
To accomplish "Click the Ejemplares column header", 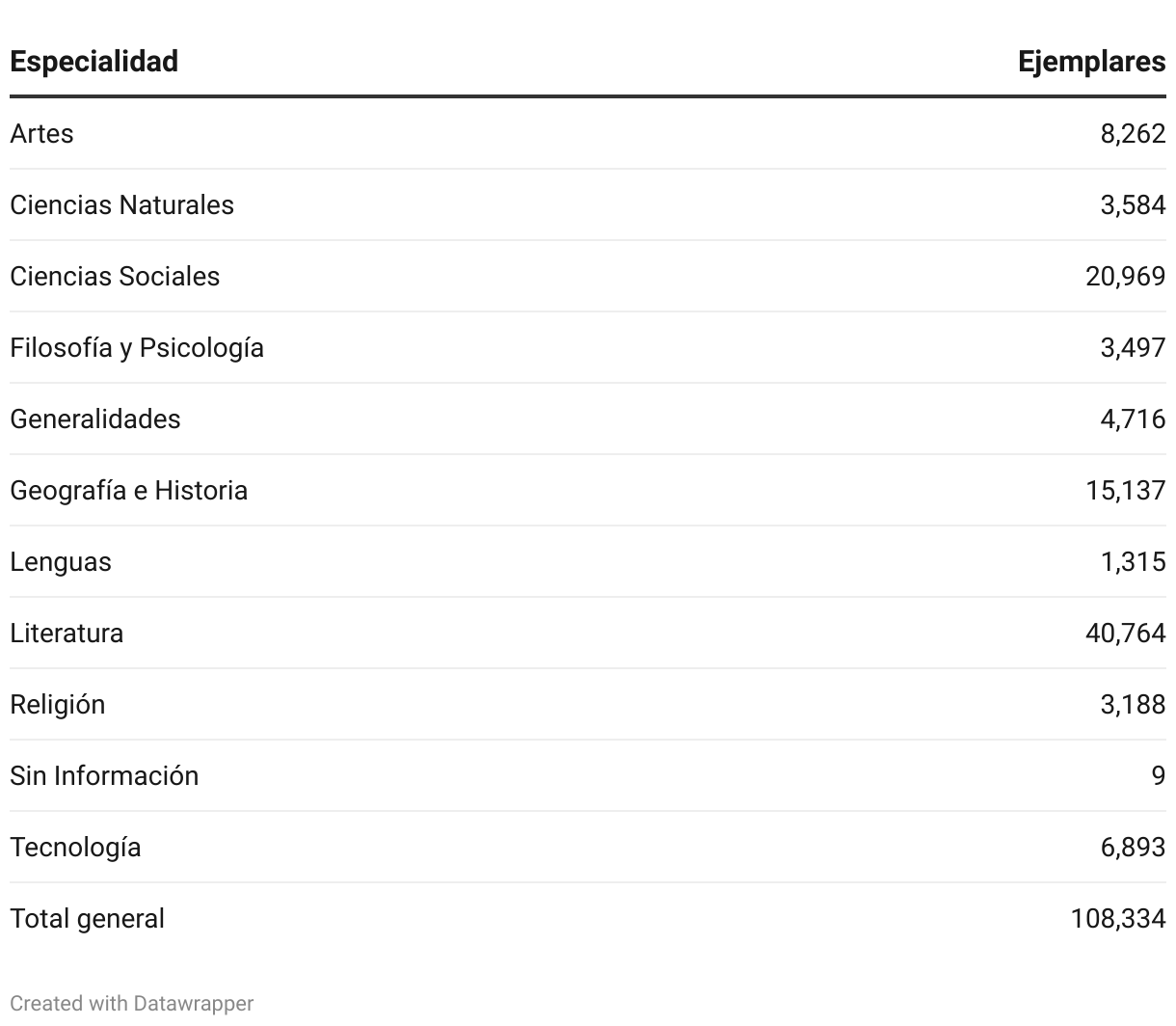I will point(1091,62).
